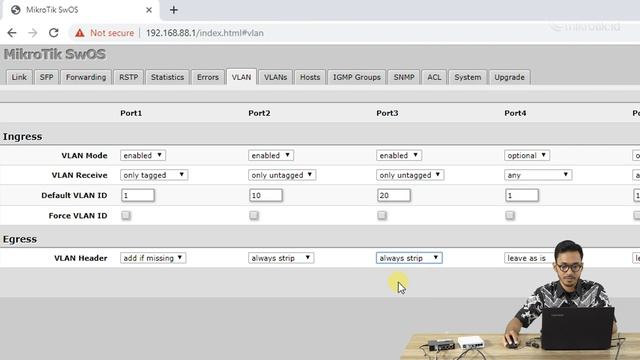
Task: Click the Force VLAN ID row label
Action: coord(78,216)
